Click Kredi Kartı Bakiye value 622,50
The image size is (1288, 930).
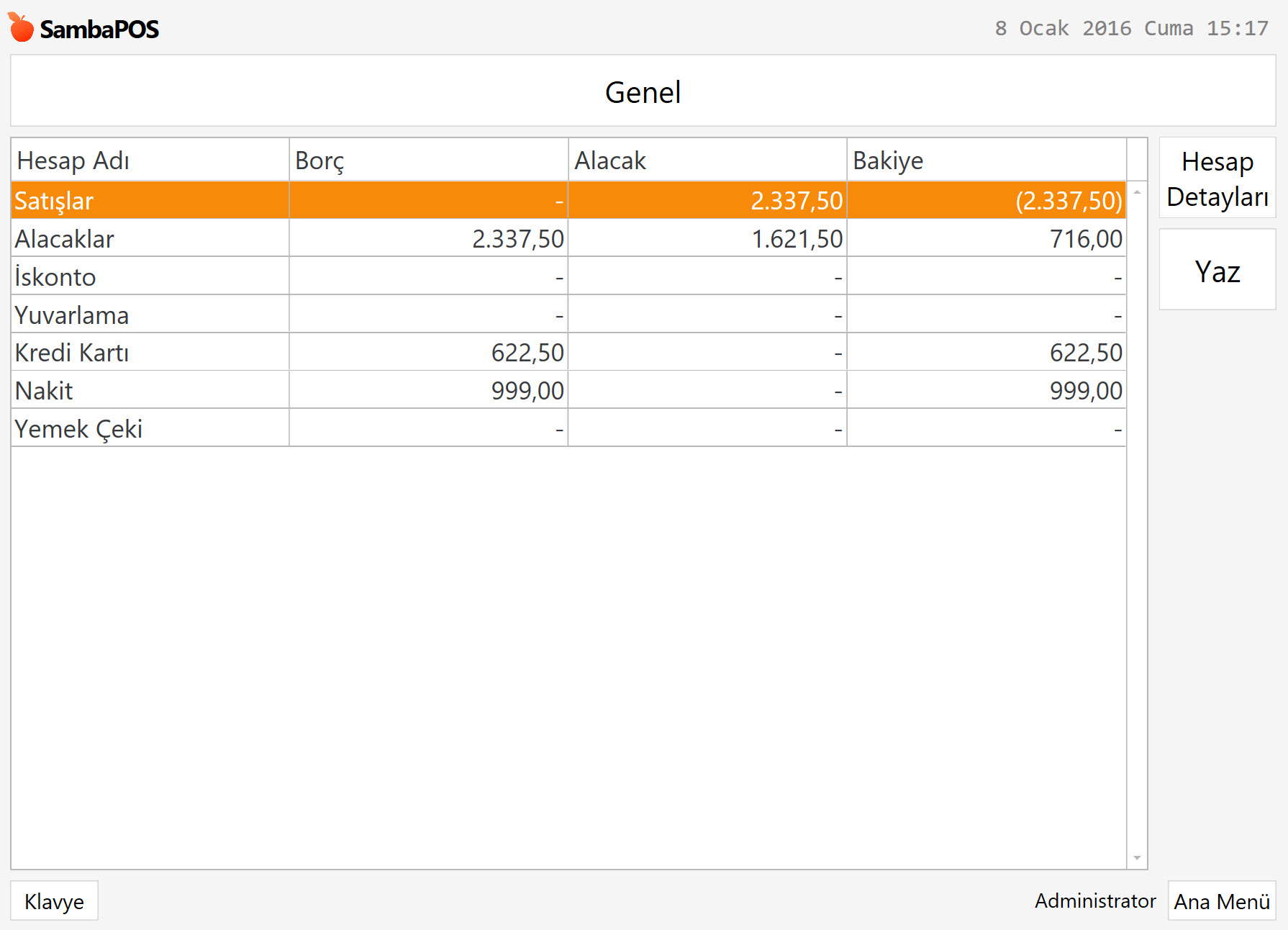tap(1086, 353)
